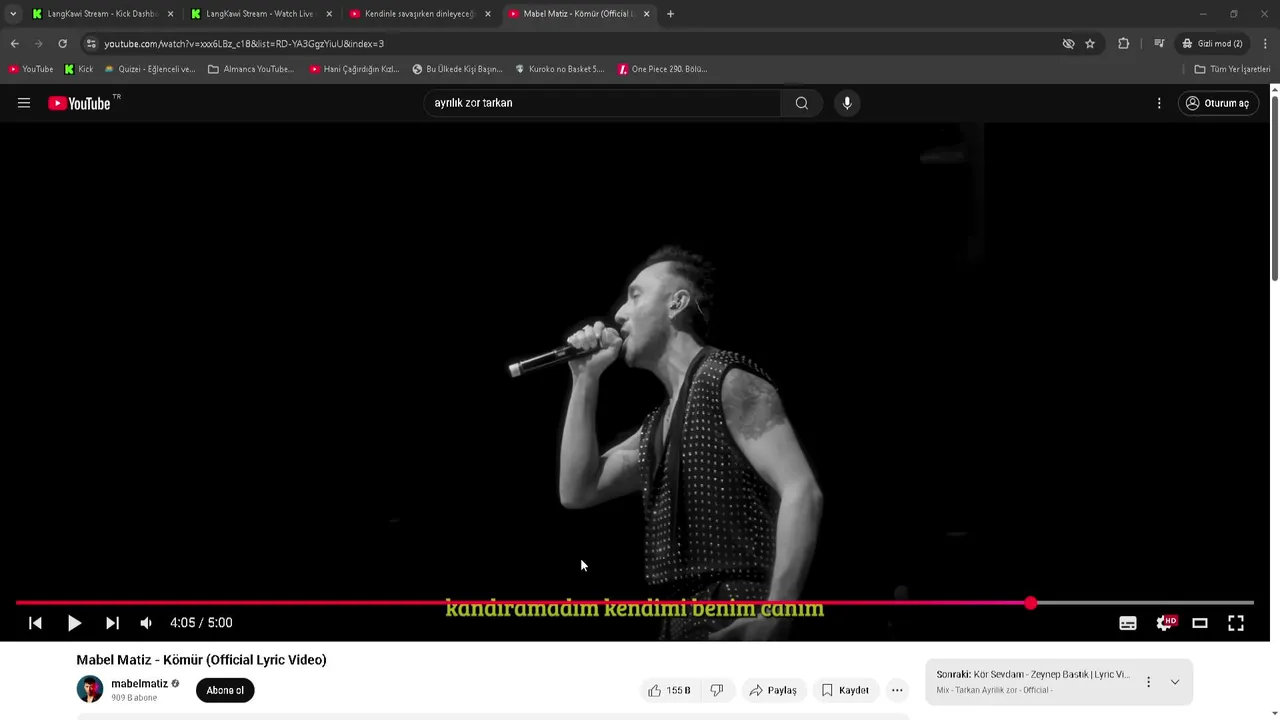Open the tab search dropdown arrow
This screenshot has height=720, width=1280.
pos(13,14)
